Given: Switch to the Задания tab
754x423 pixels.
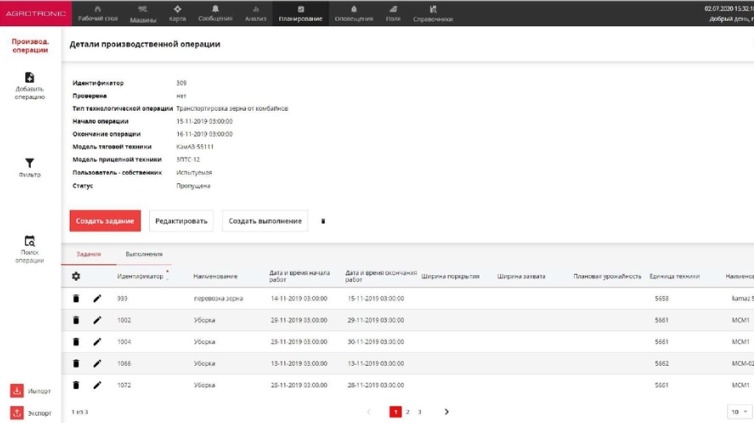Looking at the screenshot, I should pyautogui.click(x=89, y=254).
